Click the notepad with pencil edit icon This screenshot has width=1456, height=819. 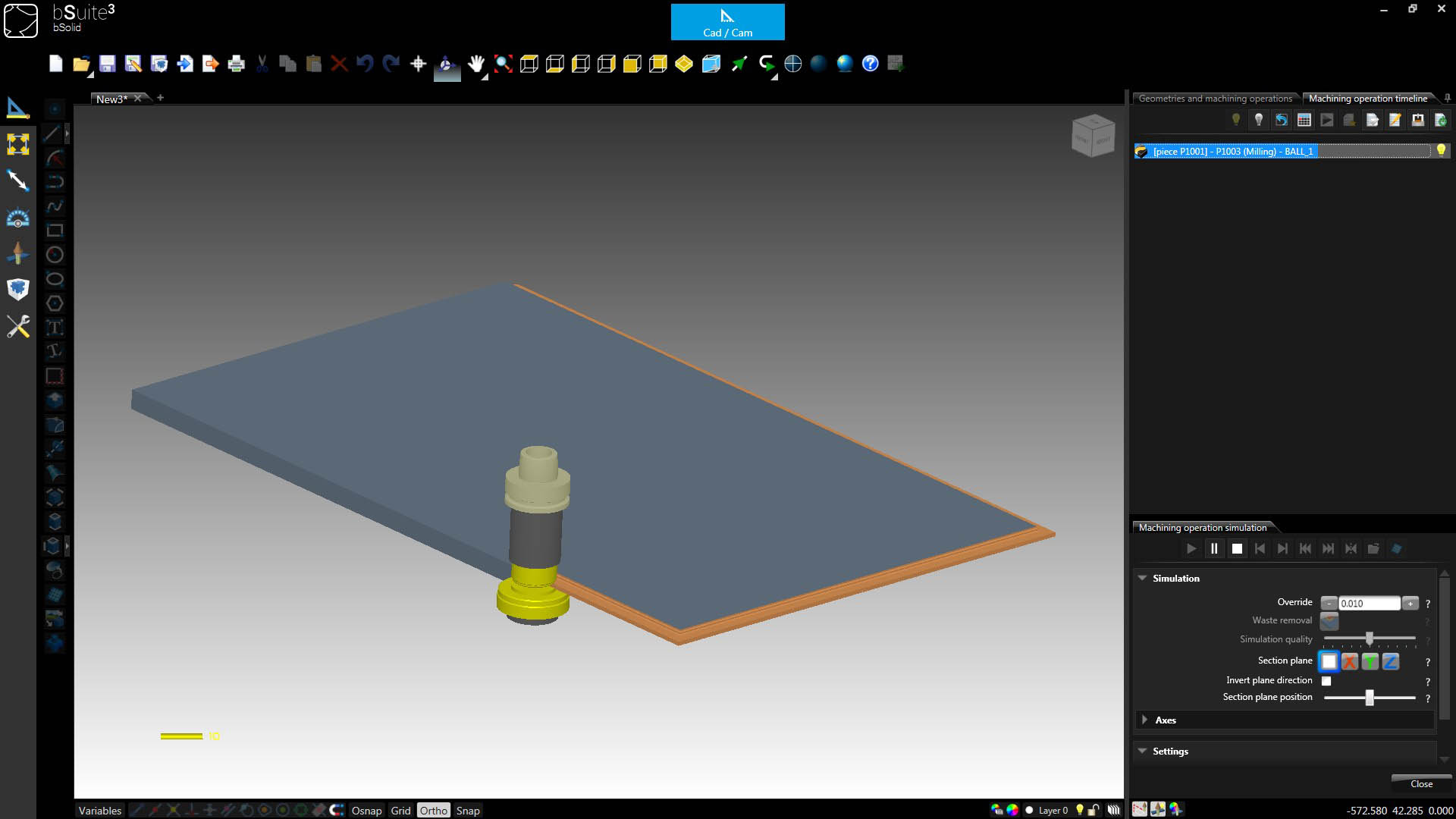[x=1395, y=120]
